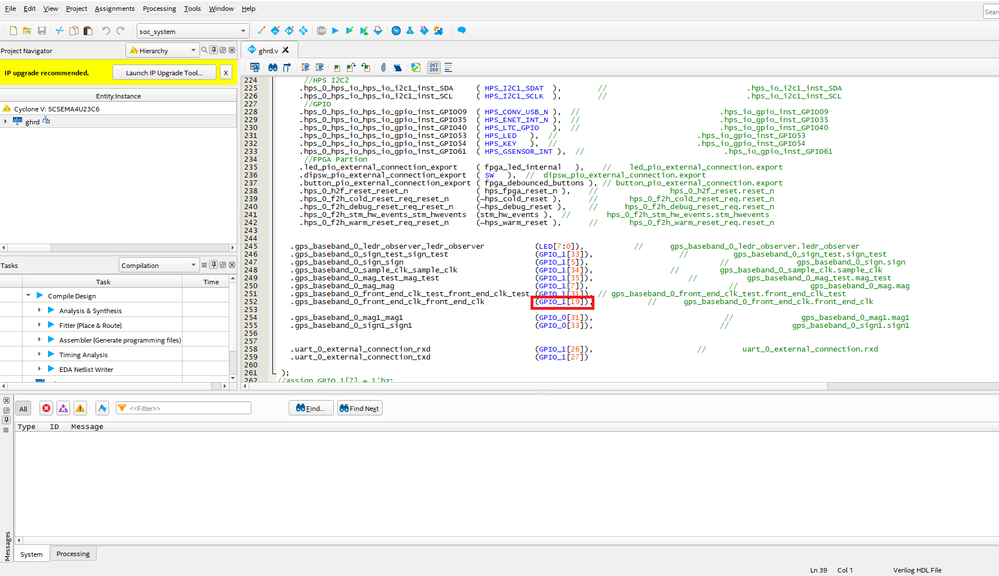Toggle line numbers display in editor toolbar
Viewport: 999px width, 576px height.
tap(433, 67)
